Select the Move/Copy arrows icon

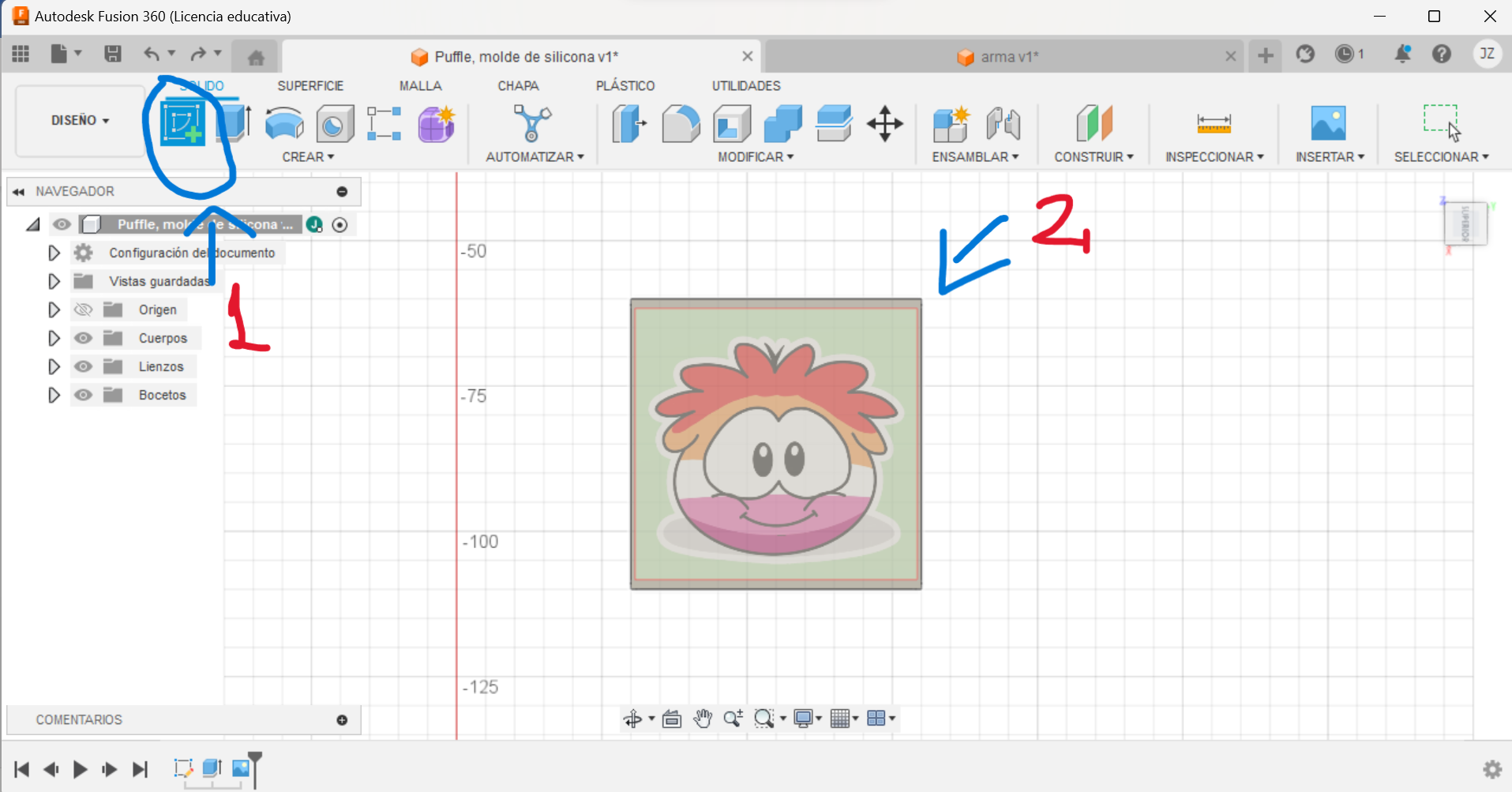point(885,124)
